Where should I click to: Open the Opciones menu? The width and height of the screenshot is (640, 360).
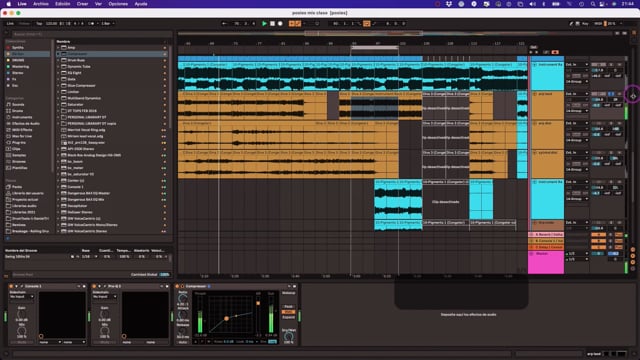(x=118, y=4)
